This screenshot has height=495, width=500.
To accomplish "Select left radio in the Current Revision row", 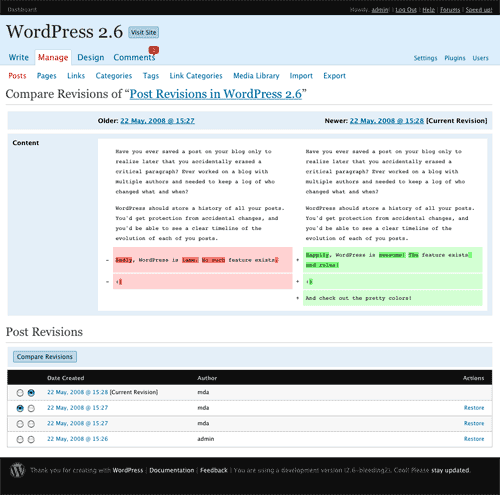I will coord(20,393).
